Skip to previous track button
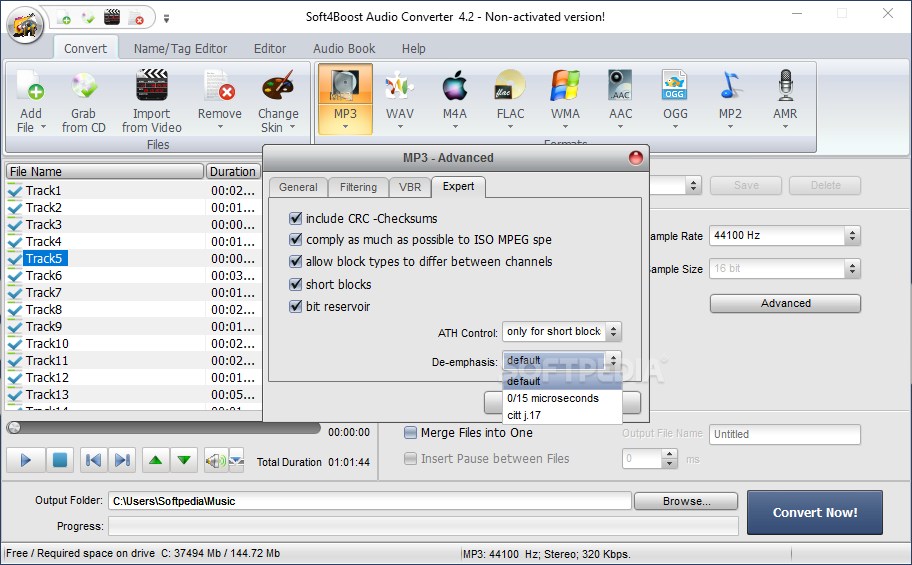This screenshot has height=565, width=912. click(x=93, y=460)
